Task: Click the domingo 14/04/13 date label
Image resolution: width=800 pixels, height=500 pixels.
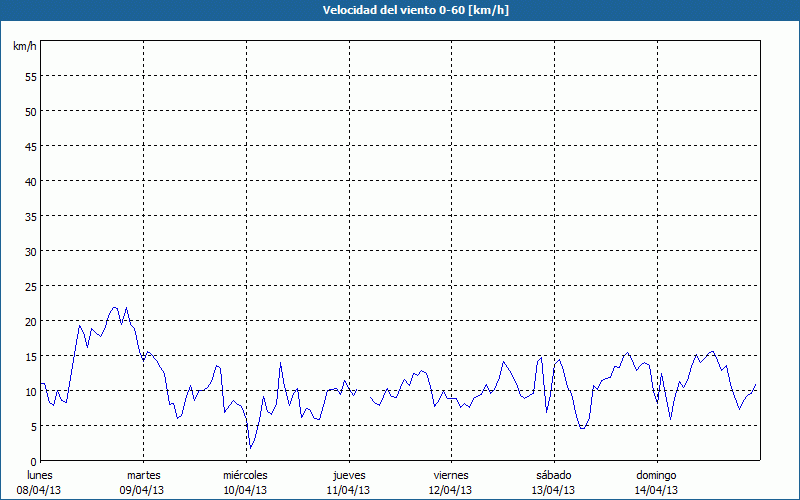Action: [x=656, y=482]
